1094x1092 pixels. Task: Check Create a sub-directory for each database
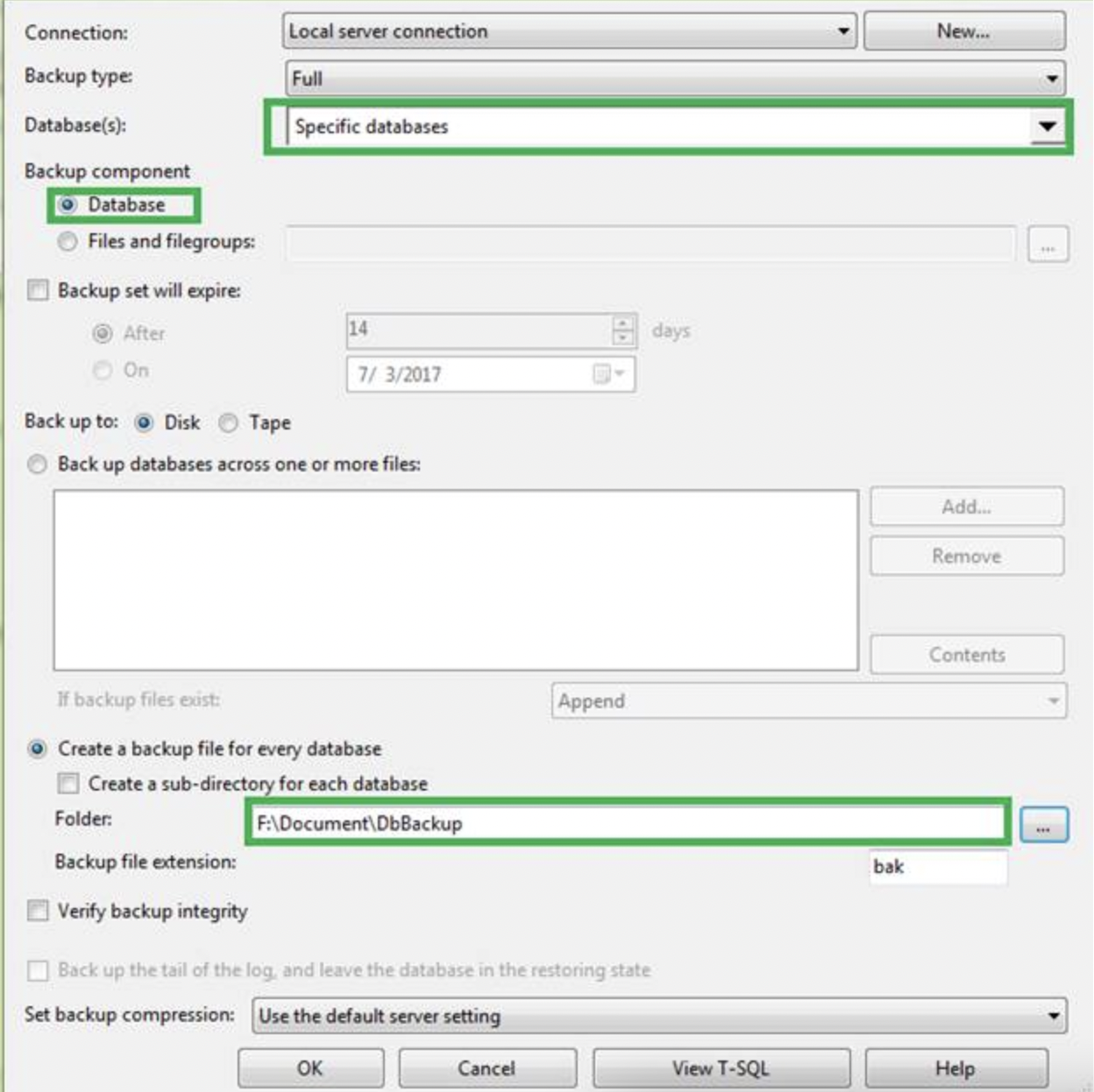[x=67, y=783]
